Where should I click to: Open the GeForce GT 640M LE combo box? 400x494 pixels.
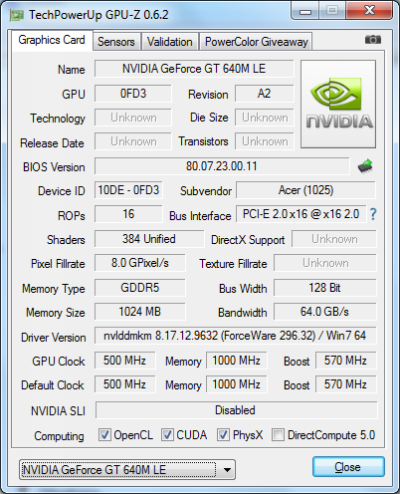(x=127, y=470)
